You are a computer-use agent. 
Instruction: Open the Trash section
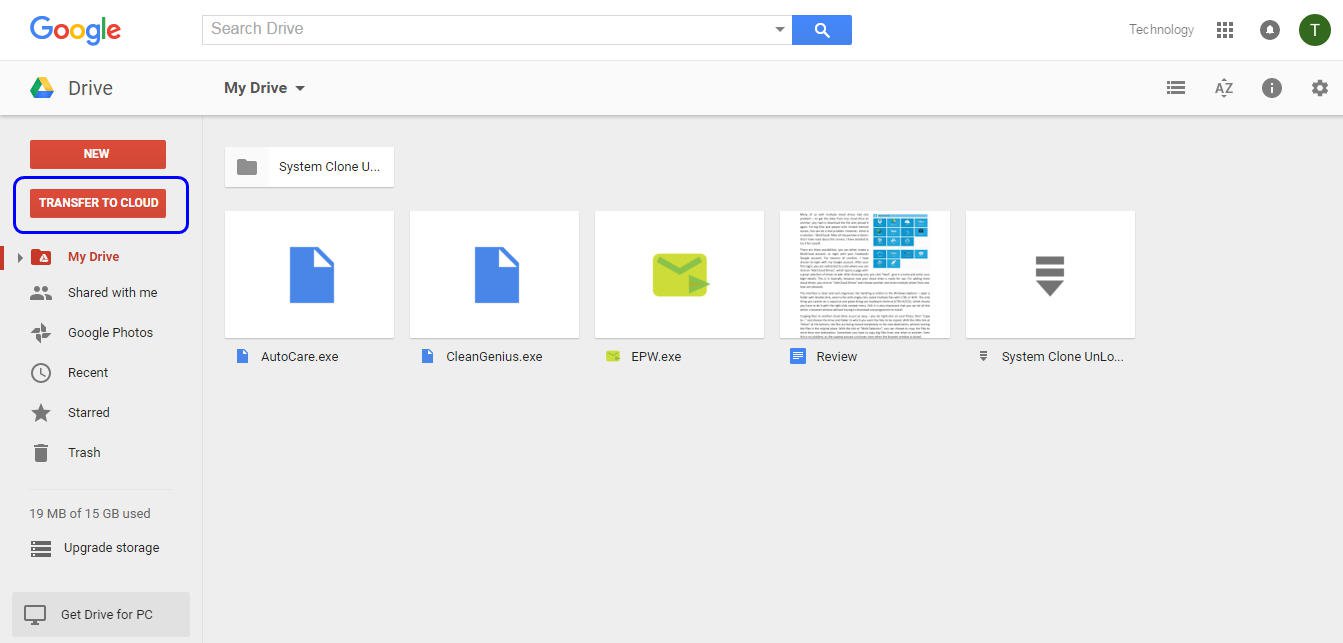(84, 453)
